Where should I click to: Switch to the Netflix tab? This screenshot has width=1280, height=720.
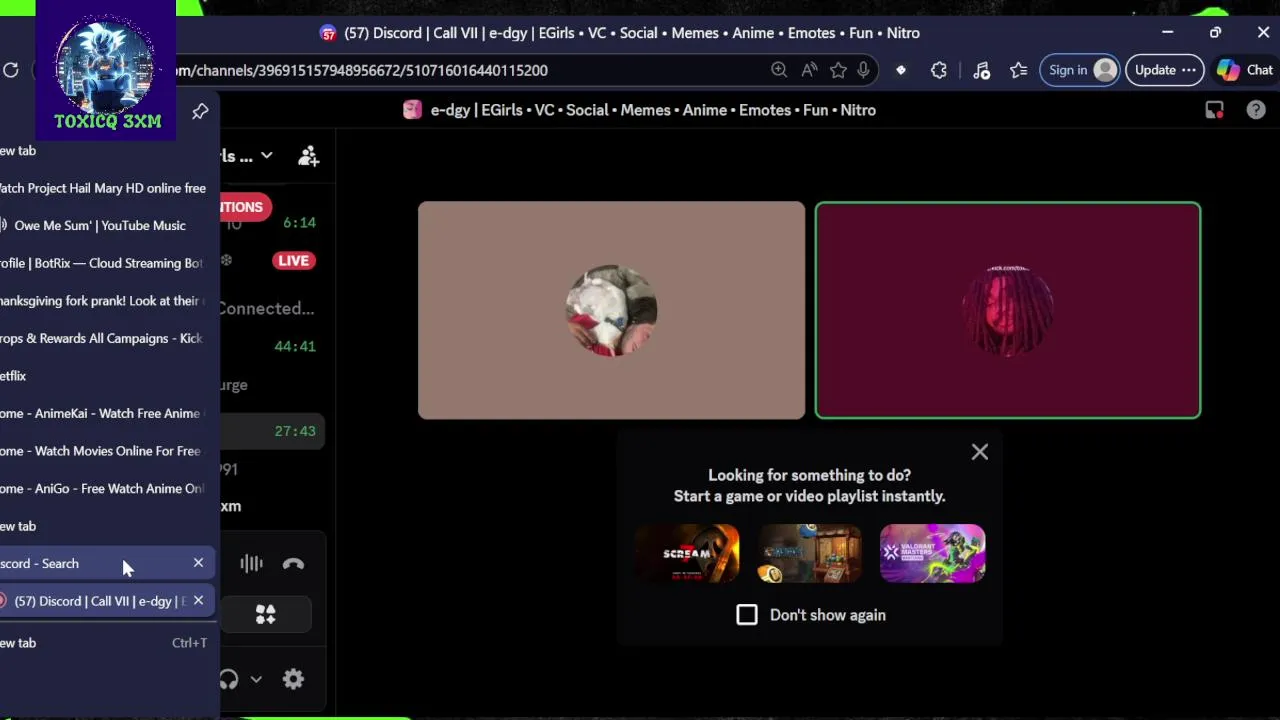[x=105, y=376]
